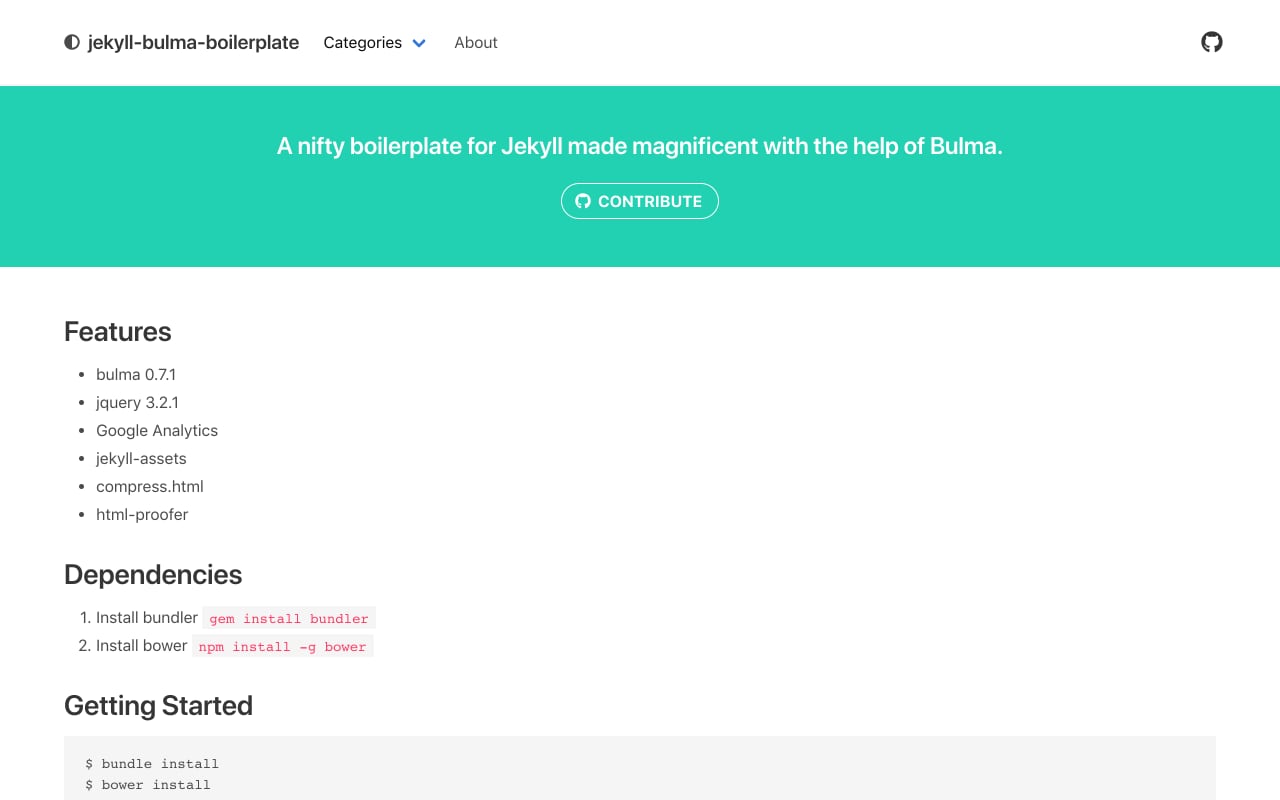The width and height of the screenshot is (1280, 800).
Task: Click the bundle install line in the code block
Action: click(151, 763)
